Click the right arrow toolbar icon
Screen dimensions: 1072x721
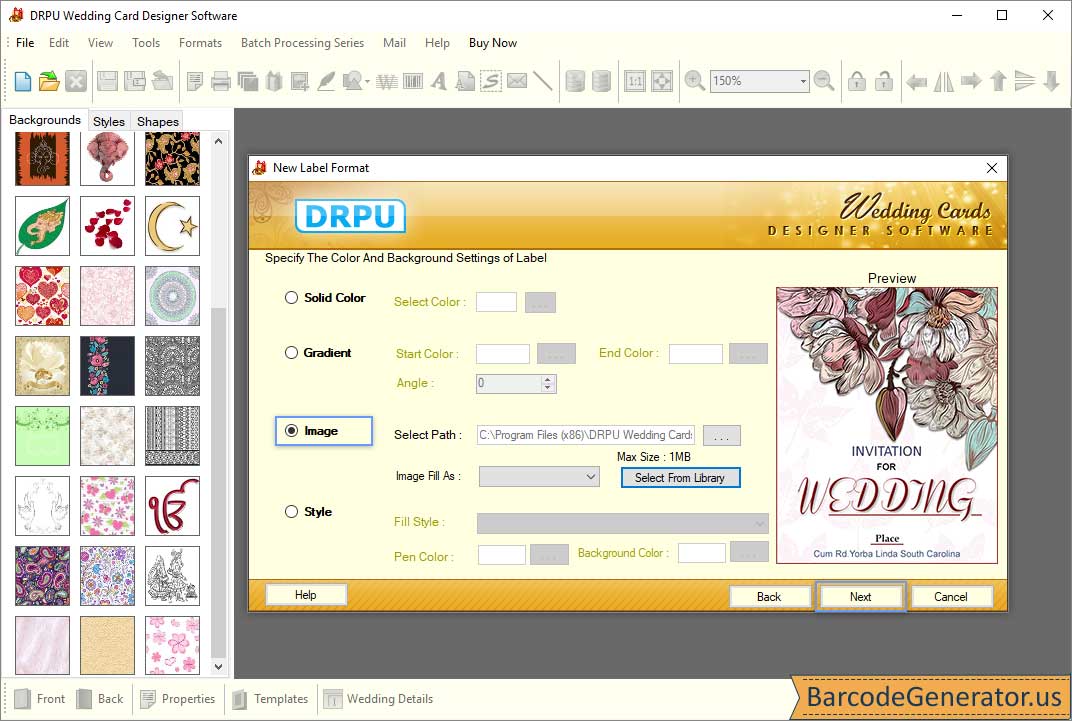(x=971, y=81)
